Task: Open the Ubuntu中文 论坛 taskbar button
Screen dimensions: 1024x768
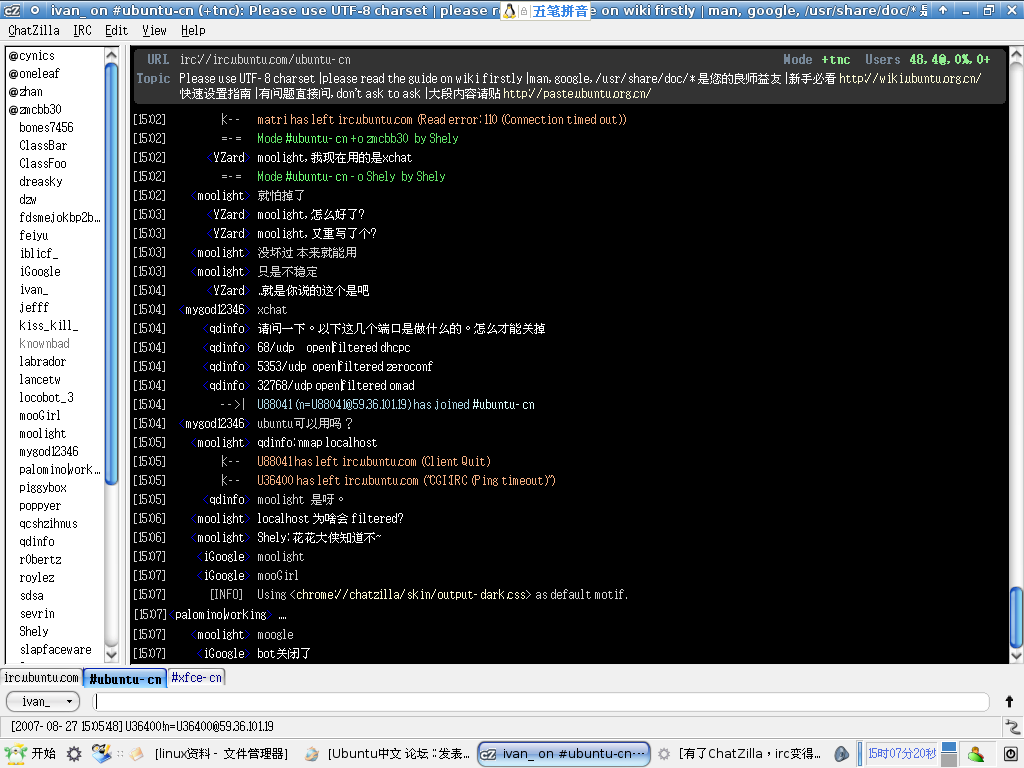Action: coord(388,754)
